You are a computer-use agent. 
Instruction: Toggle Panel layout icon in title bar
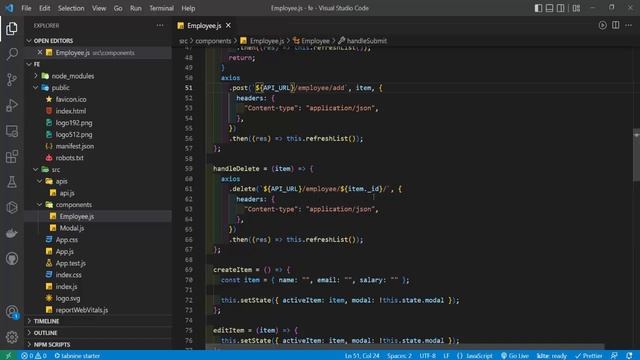pyautogui.click(x=549, y=8)
